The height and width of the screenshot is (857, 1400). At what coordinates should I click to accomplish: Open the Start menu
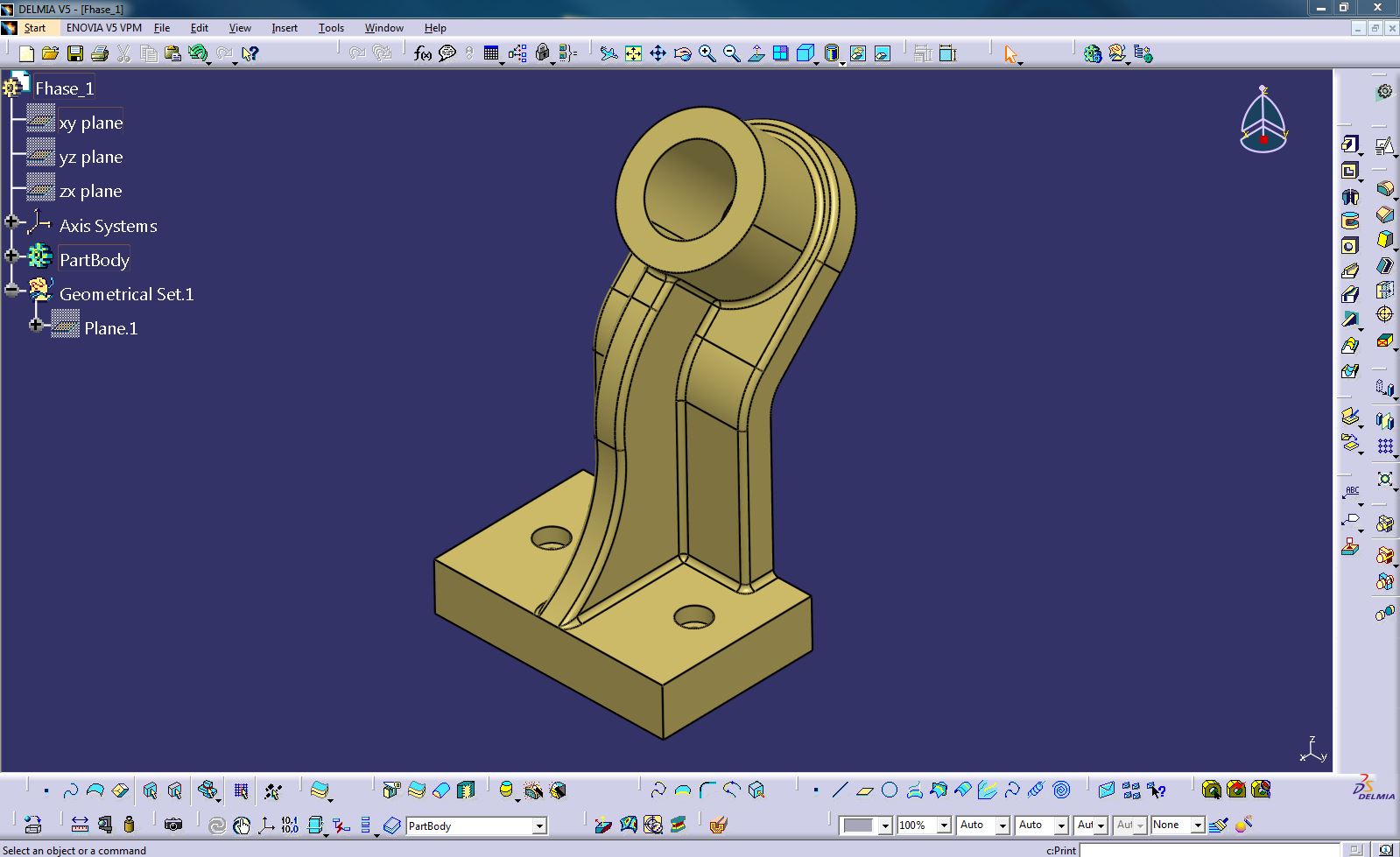34,28
